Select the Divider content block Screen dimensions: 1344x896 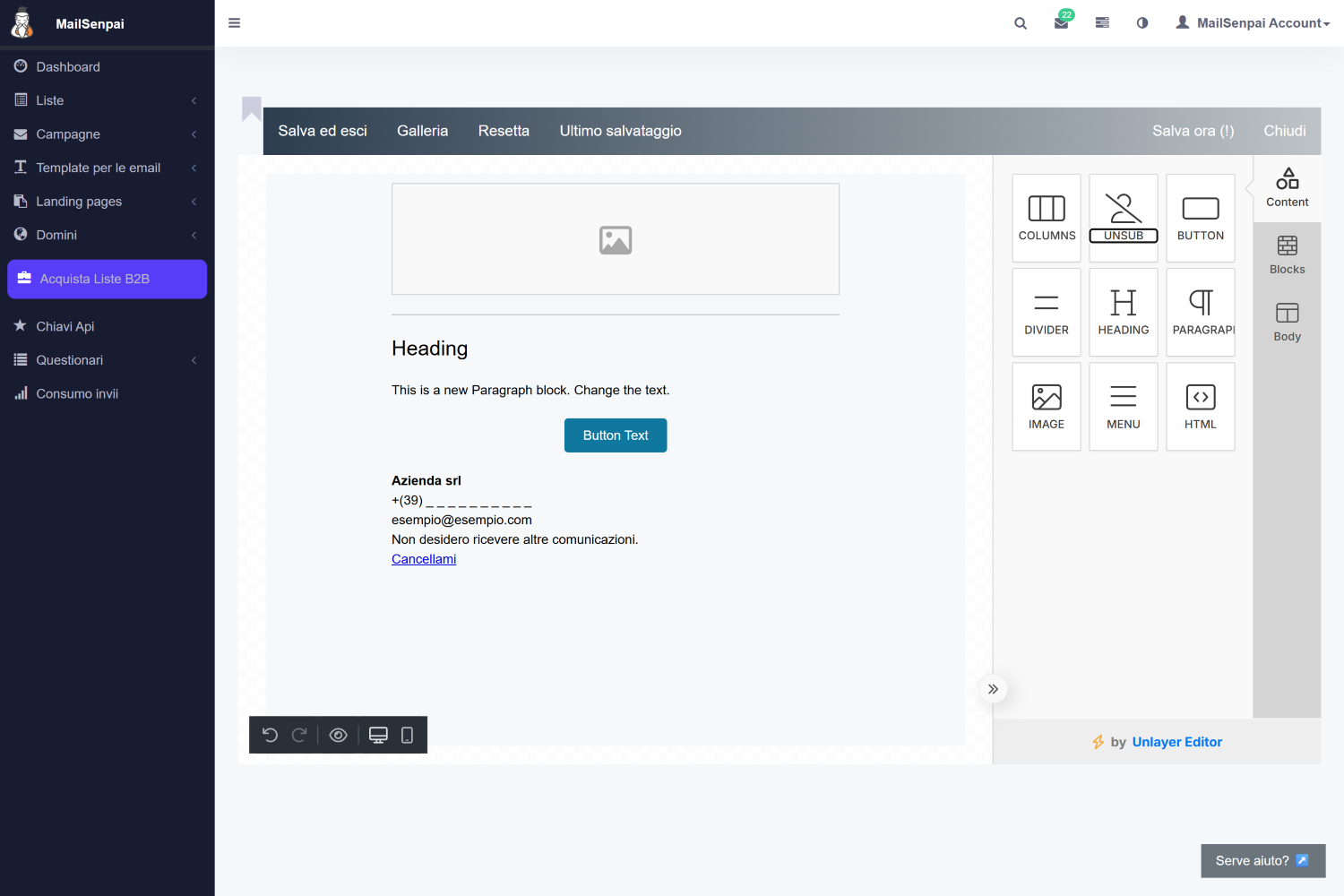[1046, 313]
